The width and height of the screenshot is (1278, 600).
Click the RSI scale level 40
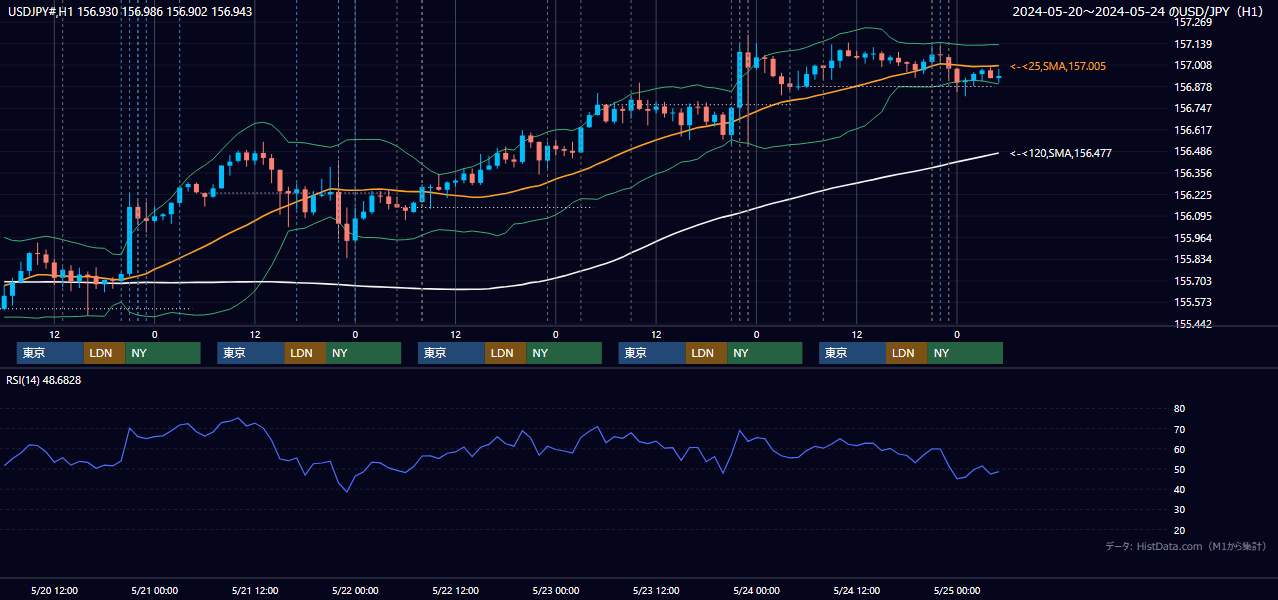[1180, 489]
